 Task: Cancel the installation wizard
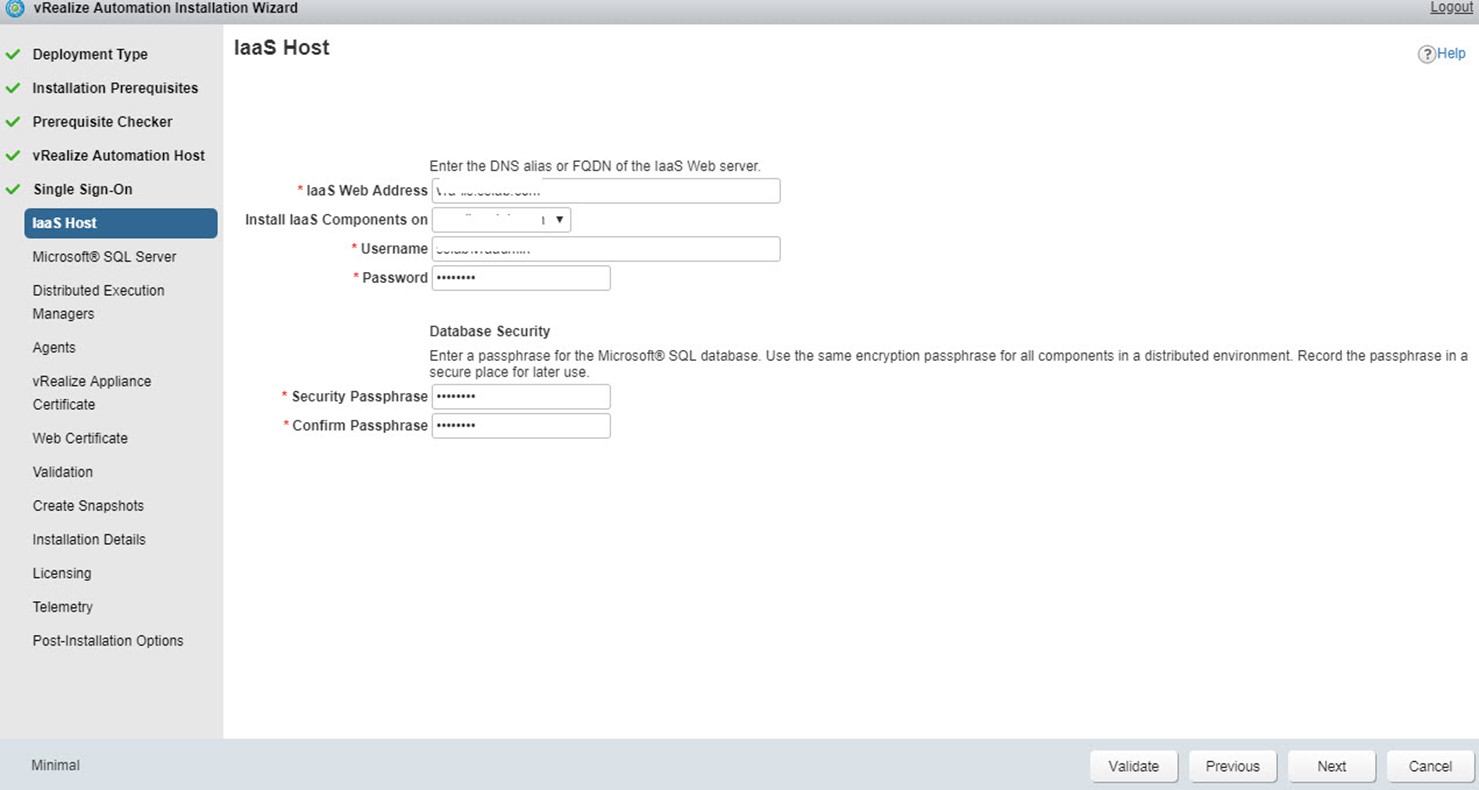click(x=1430, y=767)
